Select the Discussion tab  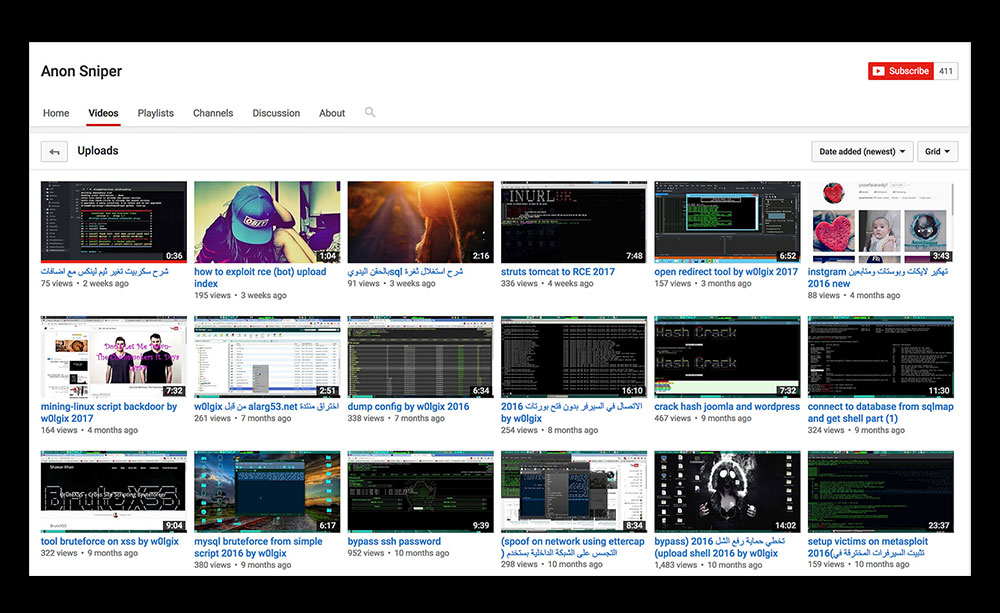pos(276,113)
